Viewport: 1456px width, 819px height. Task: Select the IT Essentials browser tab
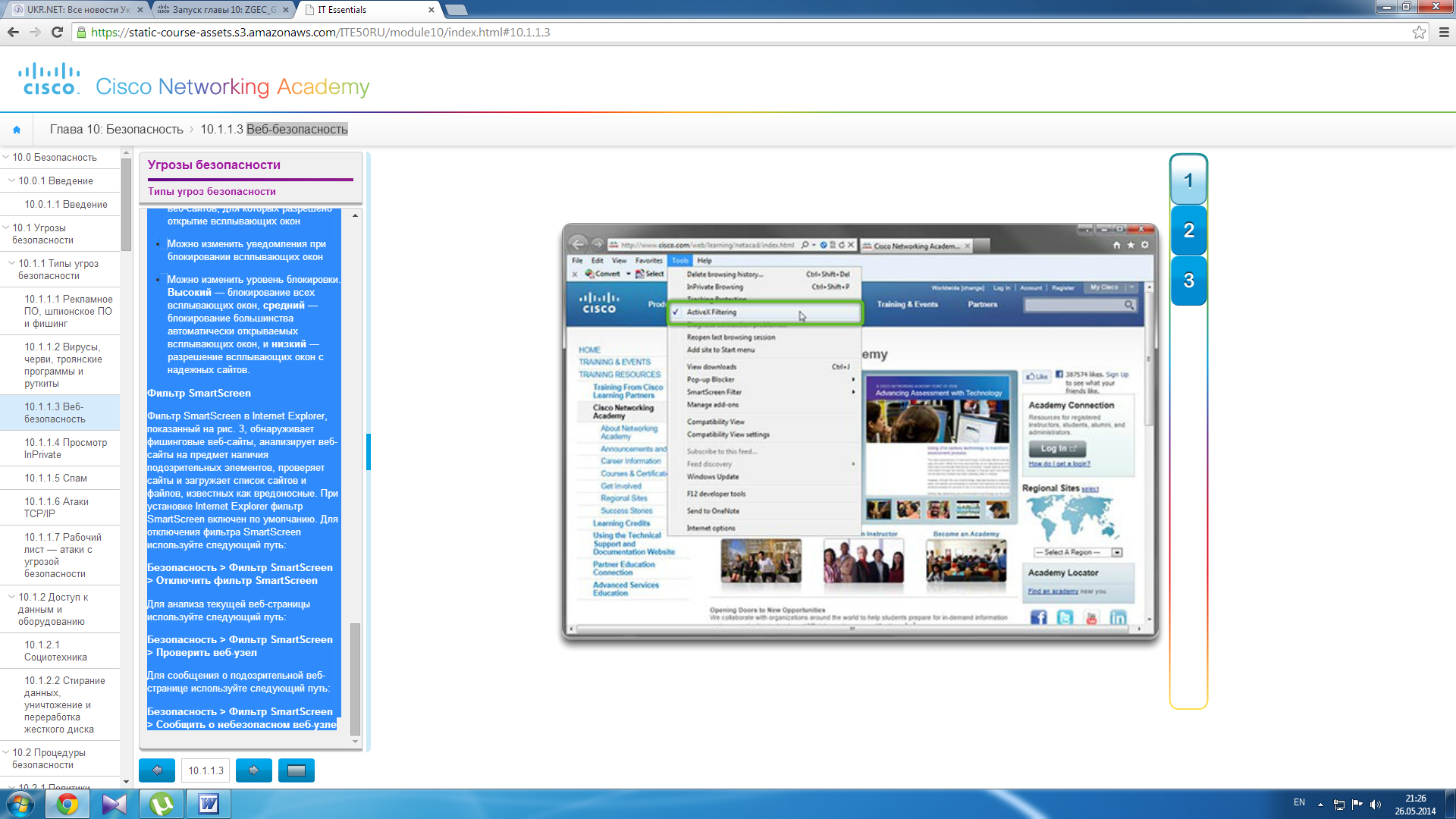tap(368, 10)
